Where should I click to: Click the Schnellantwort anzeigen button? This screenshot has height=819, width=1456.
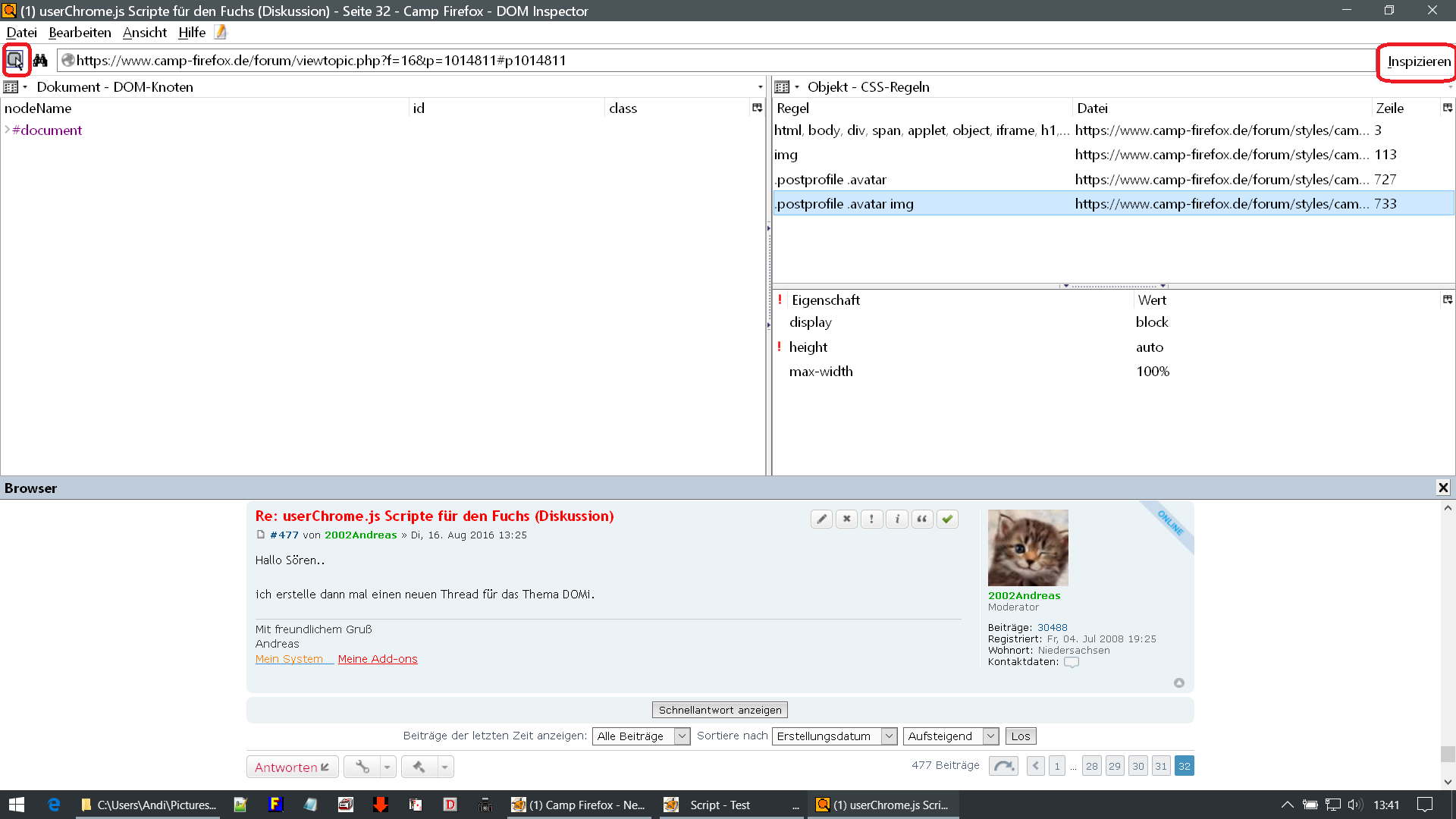click(720, 710)
